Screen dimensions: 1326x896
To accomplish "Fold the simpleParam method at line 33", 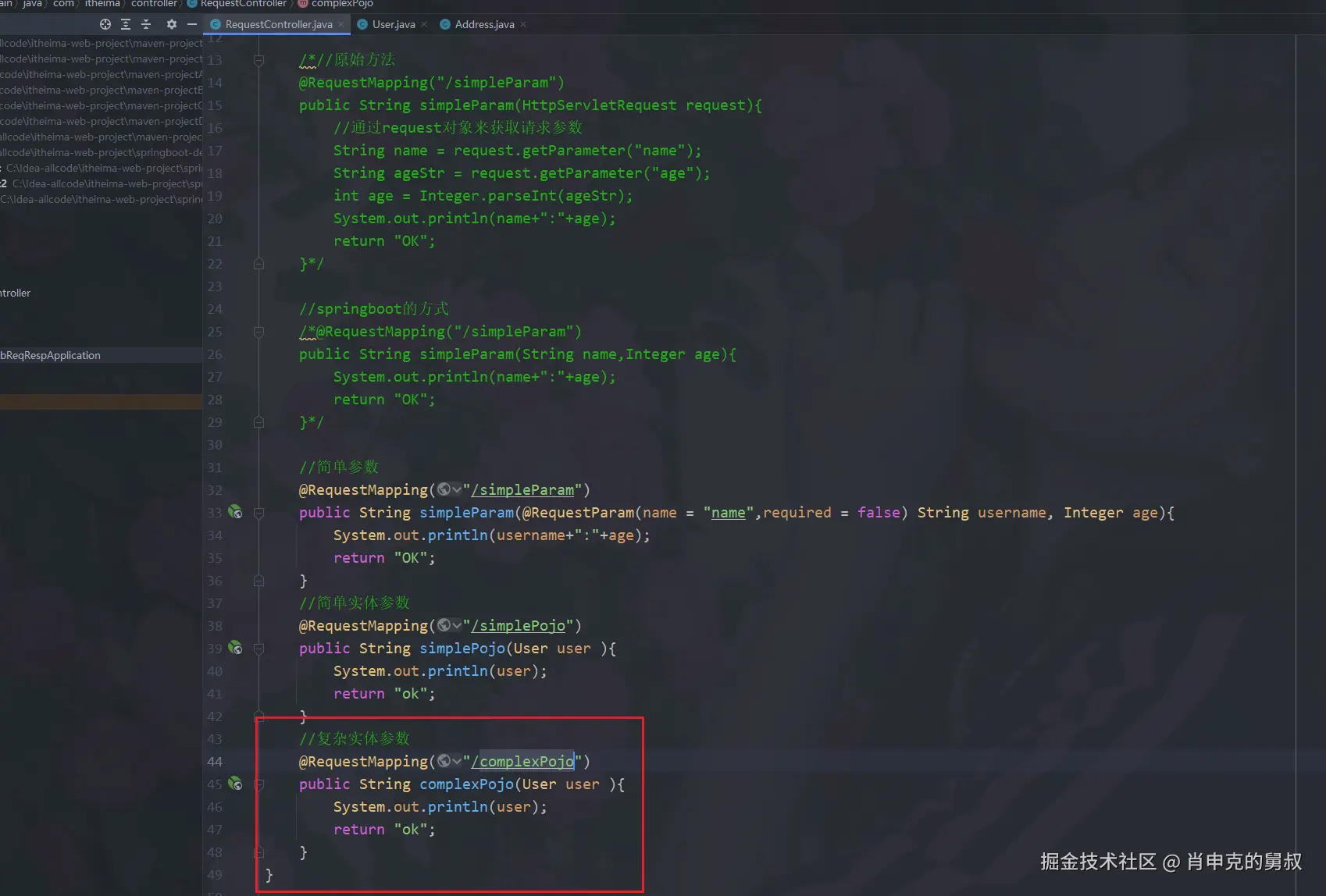I will point(258,513).
